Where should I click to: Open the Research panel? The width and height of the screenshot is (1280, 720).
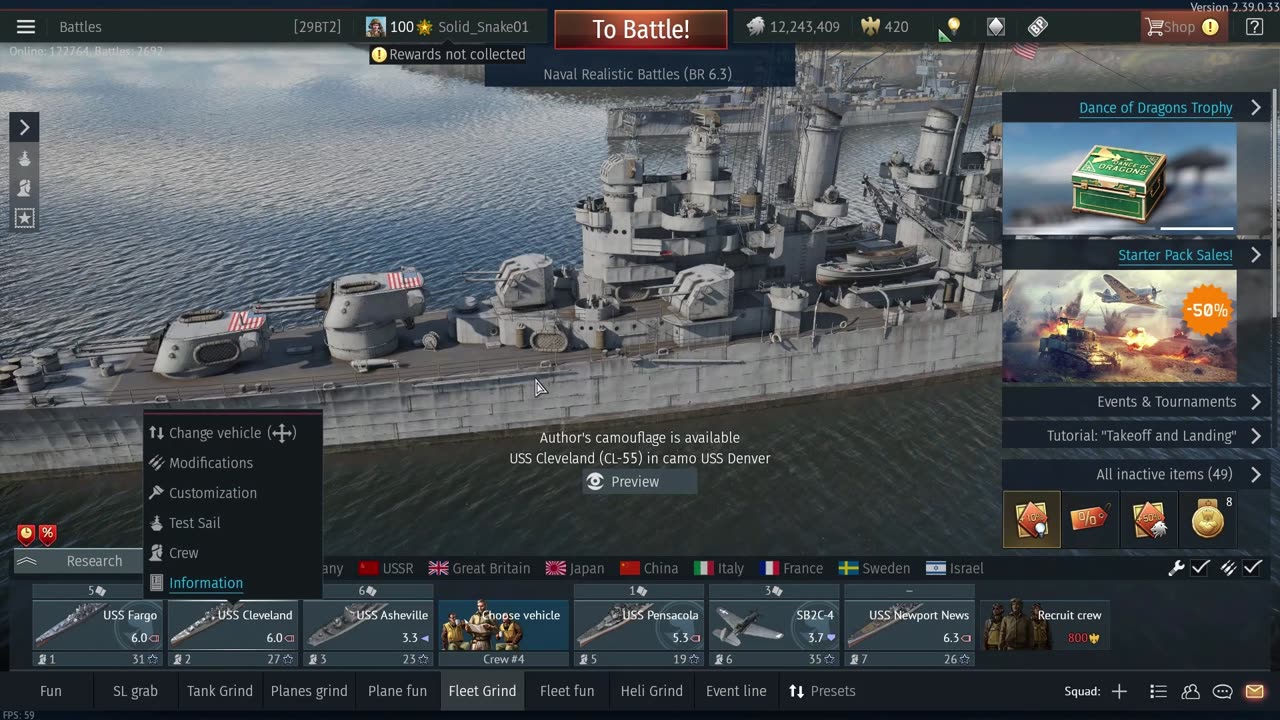pyautogui.click(x=80, y=561)
